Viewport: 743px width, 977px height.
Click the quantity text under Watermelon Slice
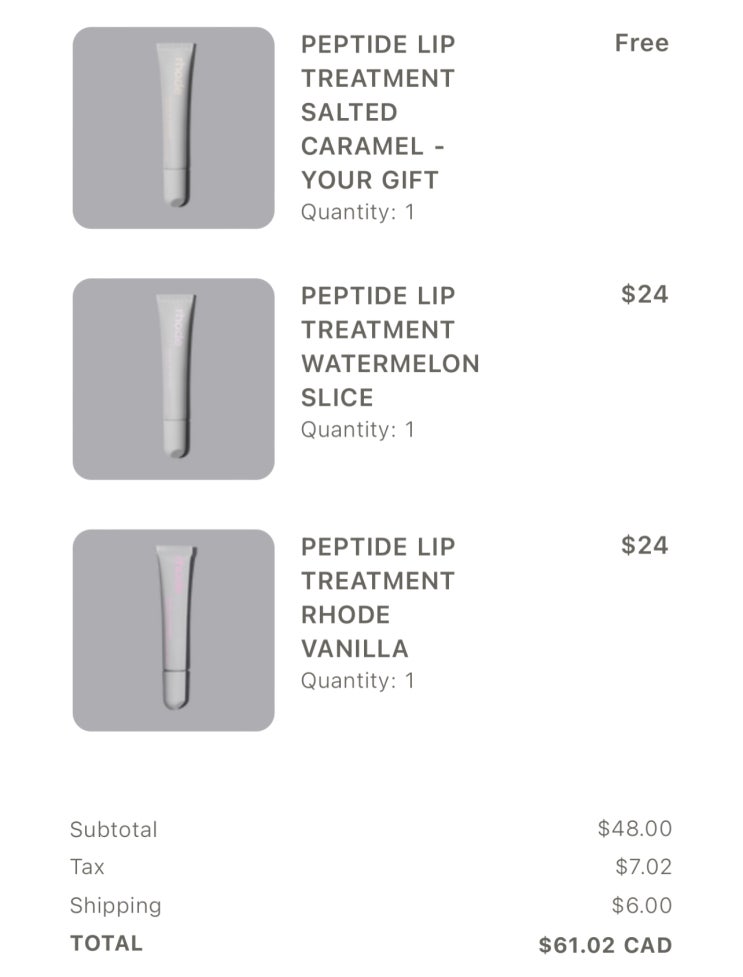[x=357, y=430]
